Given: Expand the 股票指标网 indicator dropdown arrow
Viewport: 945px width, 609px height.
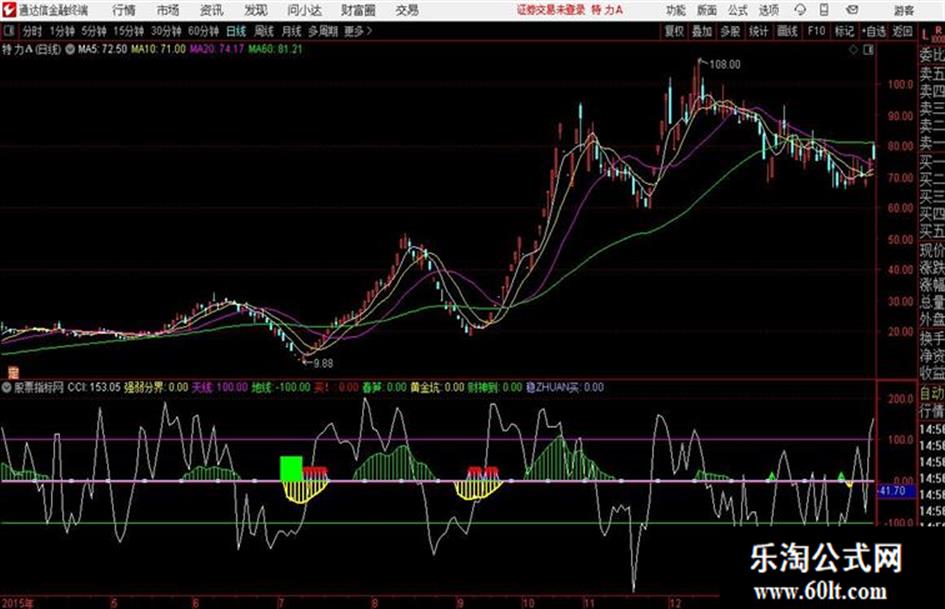Looking at the screenshot, I should [x=7, y=388].
